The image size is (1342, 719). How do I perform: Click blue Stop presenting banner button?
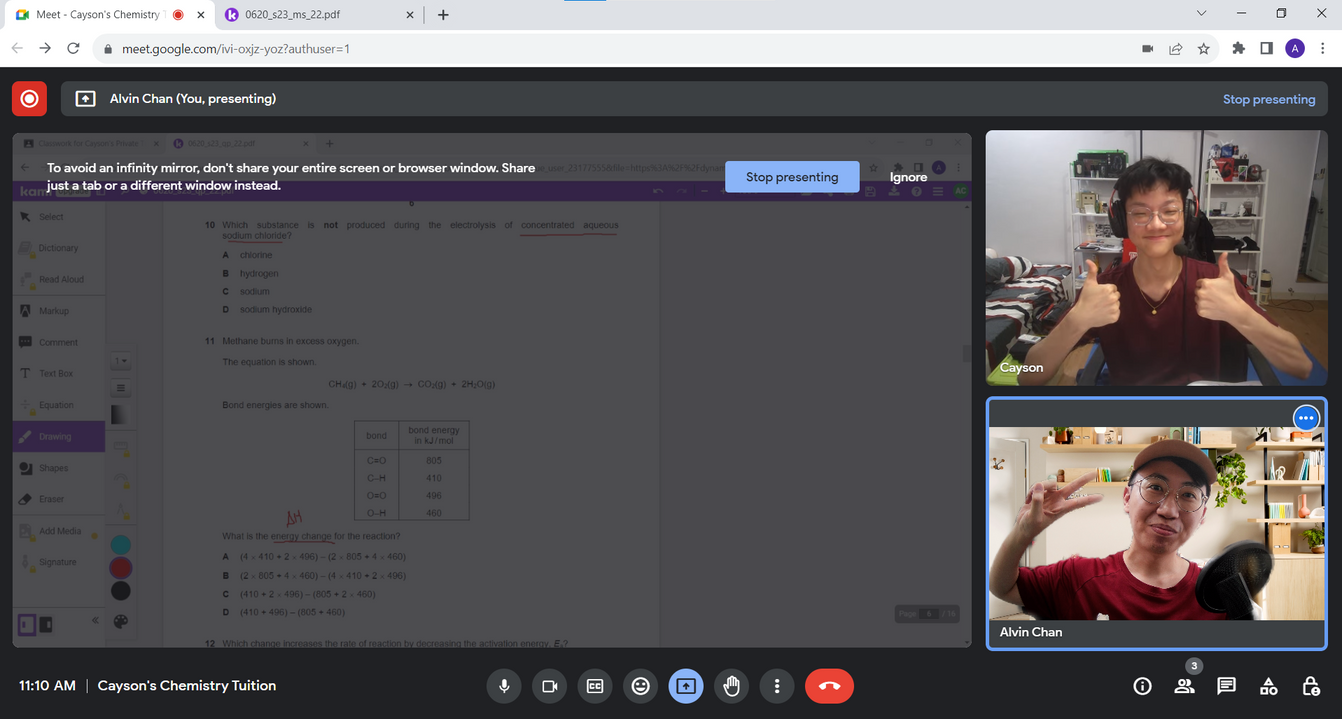792,177
